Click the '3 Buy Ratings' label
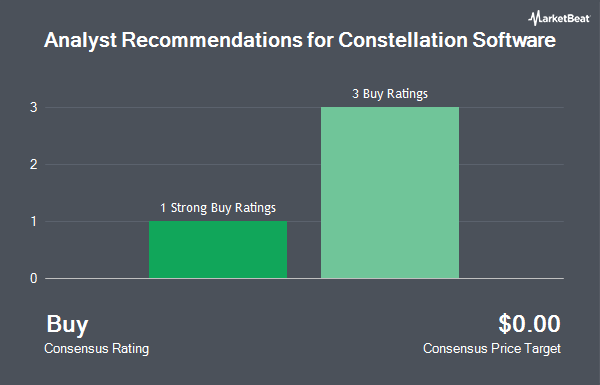 click(390, 94)
